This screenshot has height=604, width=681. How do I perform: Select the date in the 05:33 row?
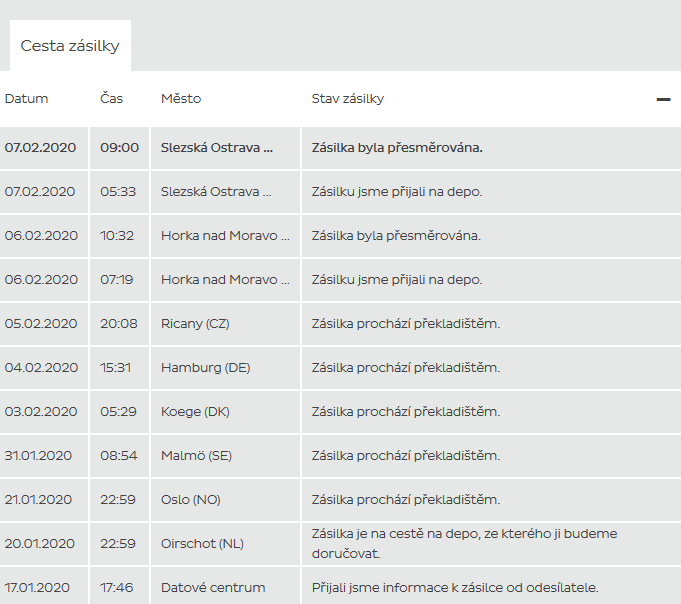click(40, 191)
